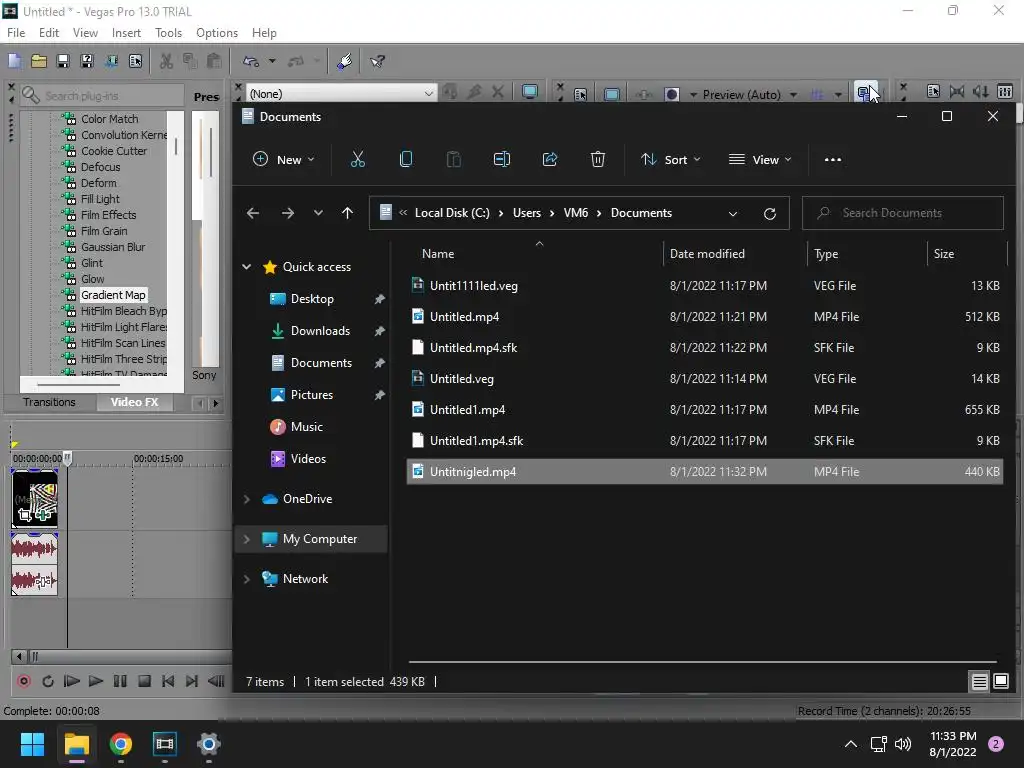Select the Film Grain video effect
Image resolution: width=1024 pixels, height=768 pixels.
104,231
